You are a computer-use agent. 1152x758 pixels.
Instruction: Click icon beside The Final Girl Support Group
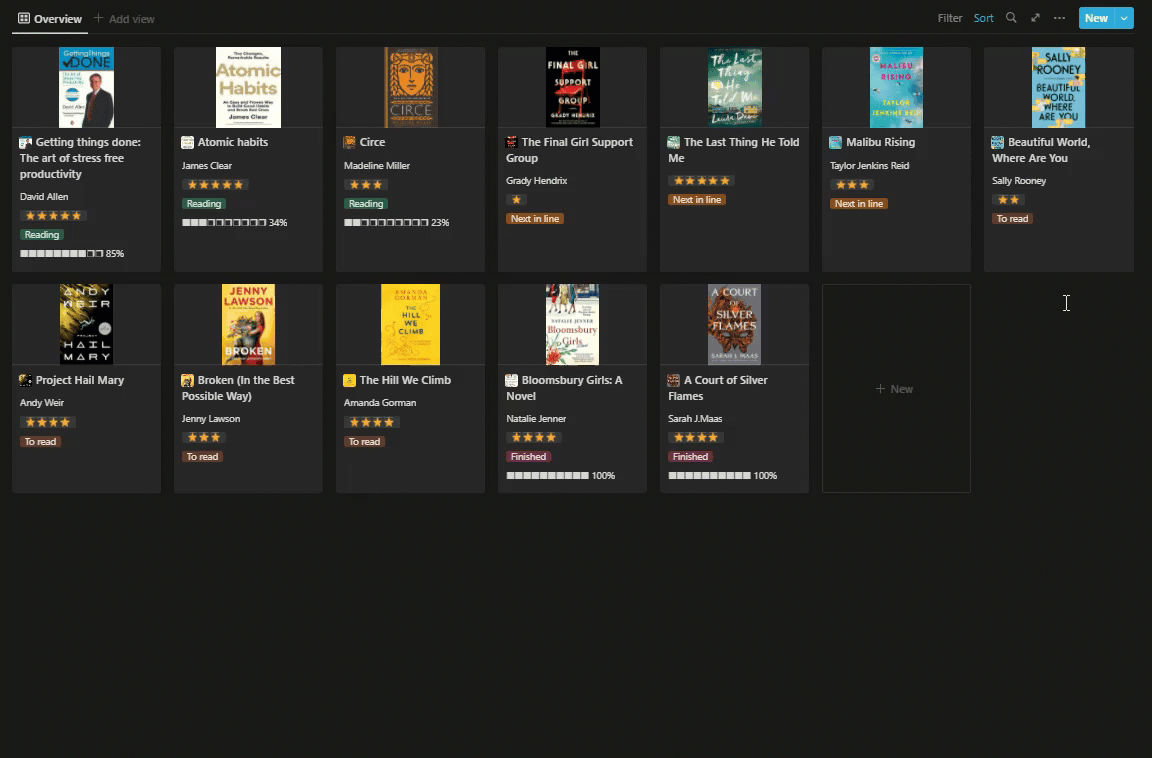coord(511,142)
